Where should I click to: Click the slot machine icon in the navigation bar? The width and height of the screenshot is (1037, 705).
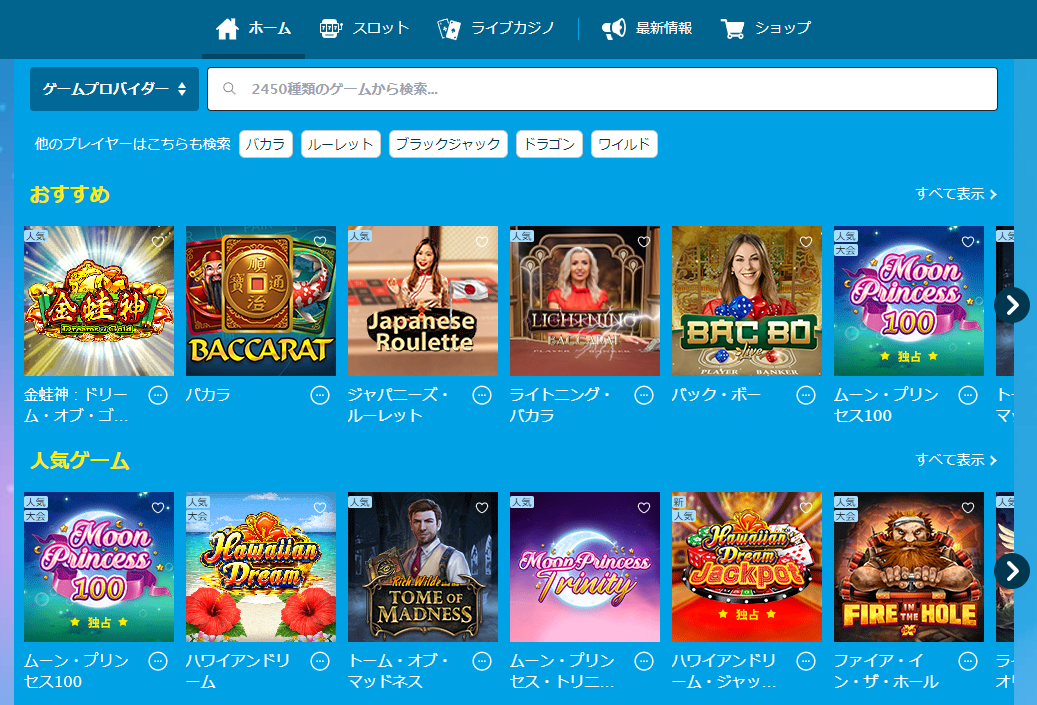[331, 28]
